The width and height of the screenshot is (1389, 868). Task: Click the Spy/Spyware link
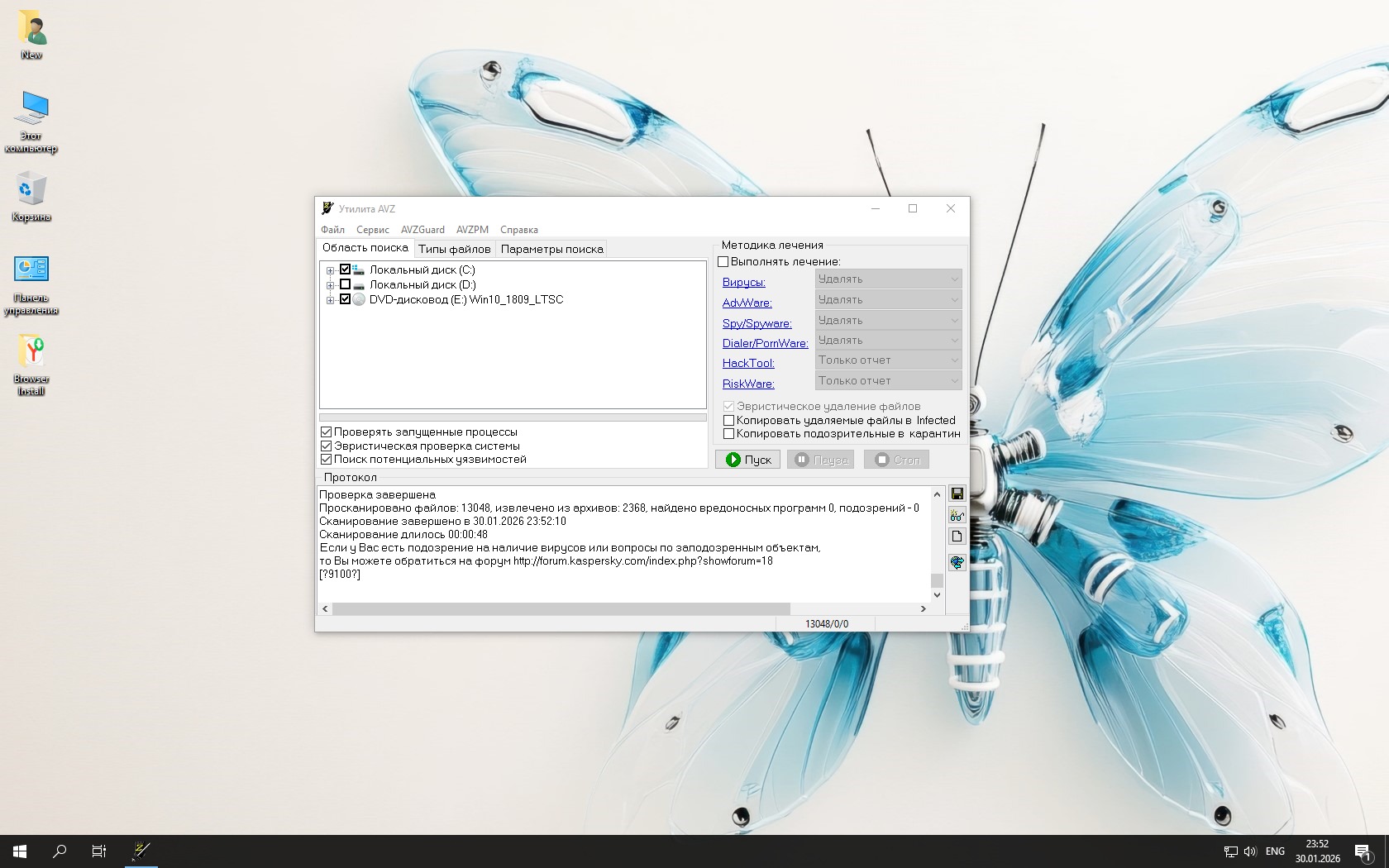[x=757, y=323]
